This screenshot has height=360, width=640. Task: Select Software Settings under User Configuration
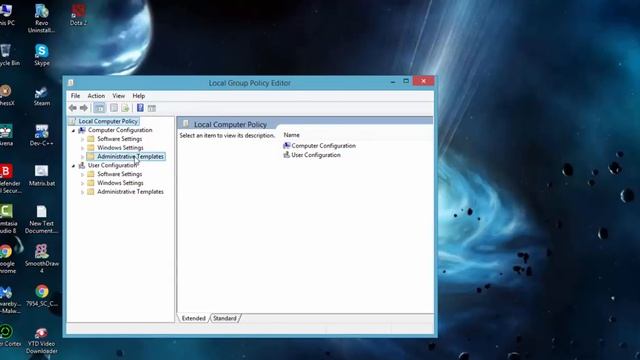(119, 174)
